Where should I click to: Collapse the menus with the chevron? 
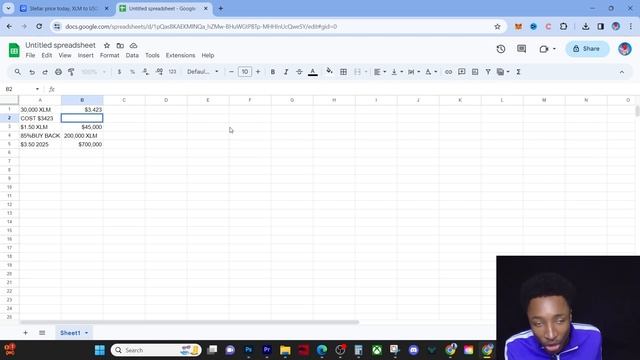click(x=622, y=72)
